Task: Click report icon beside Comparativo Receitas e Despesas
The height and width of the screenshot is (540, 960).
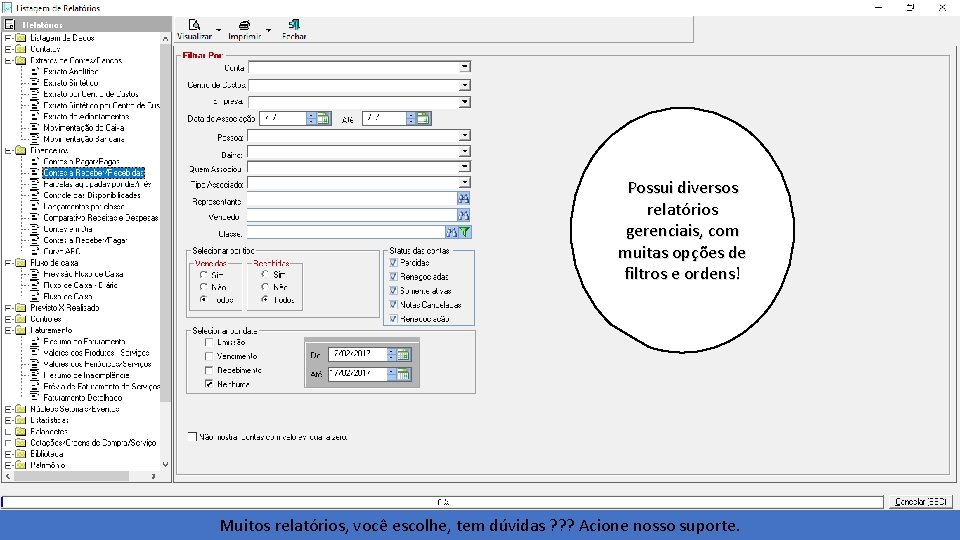Action: [x=35, y=217]
